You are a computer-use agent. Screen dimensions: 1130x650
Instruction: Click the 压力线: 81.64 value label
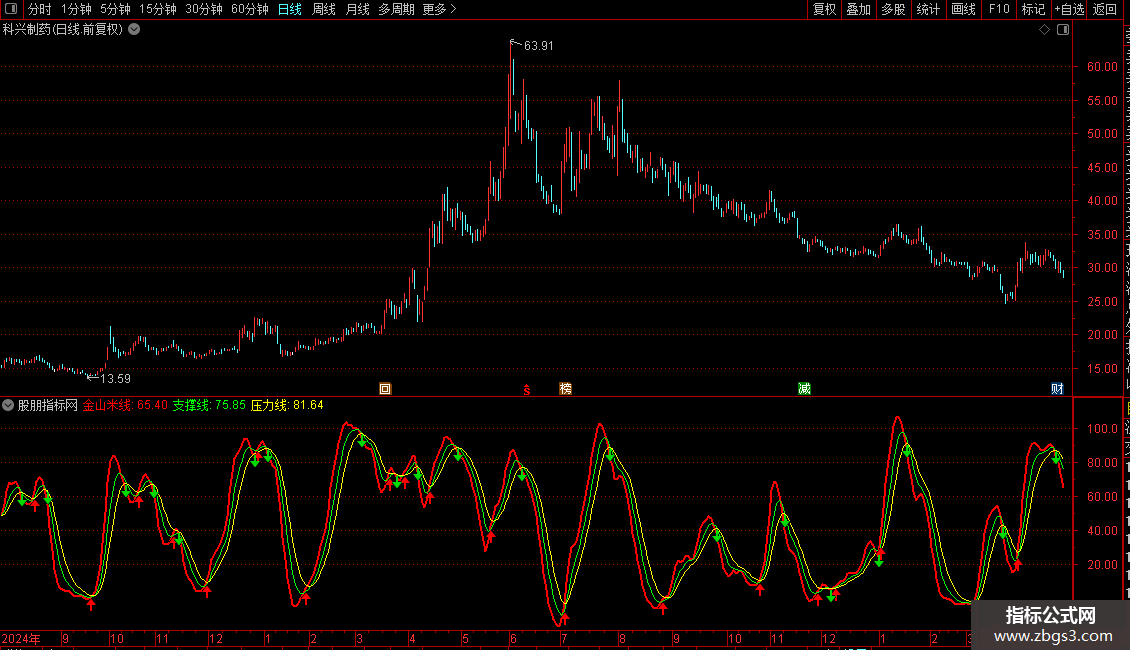coord(287,405)
